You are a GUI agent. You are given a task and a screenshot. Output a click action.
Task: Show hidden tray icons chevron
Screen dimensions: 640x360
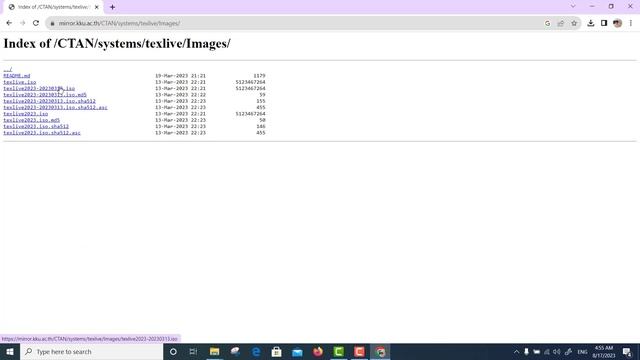[x=516, y=352]
